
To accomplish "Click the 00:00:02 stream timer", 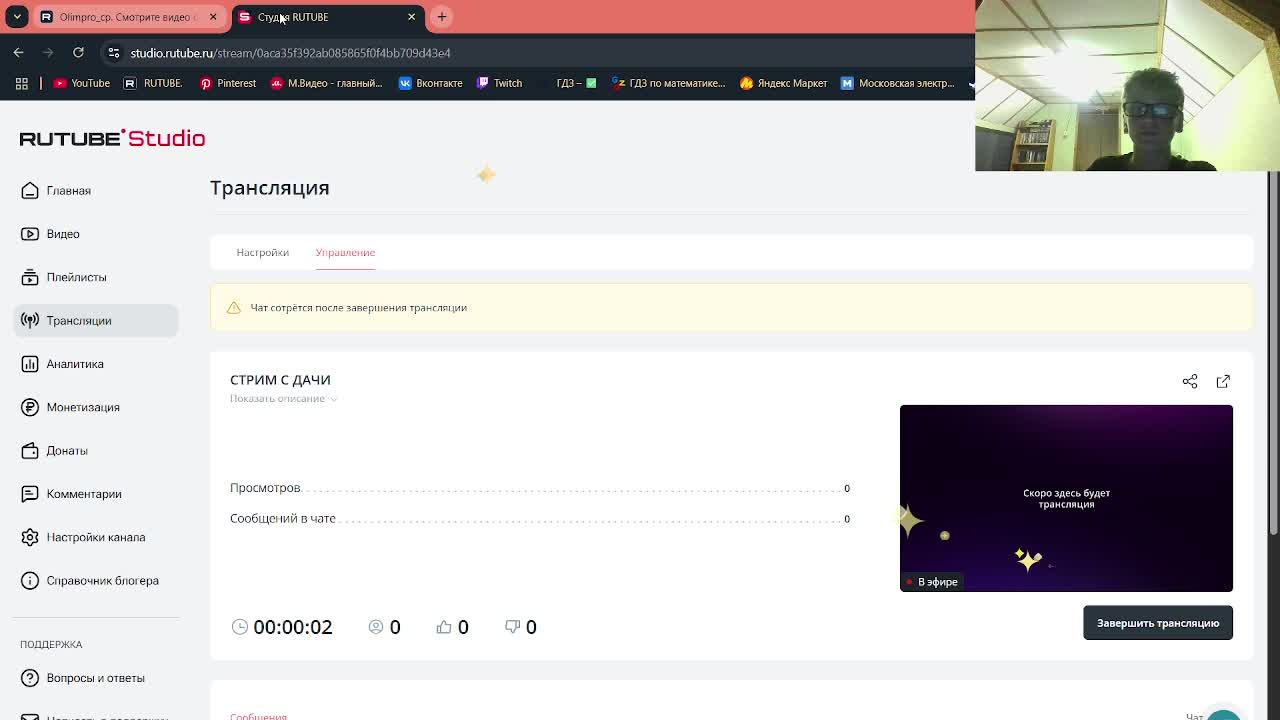I will (292, 627).
